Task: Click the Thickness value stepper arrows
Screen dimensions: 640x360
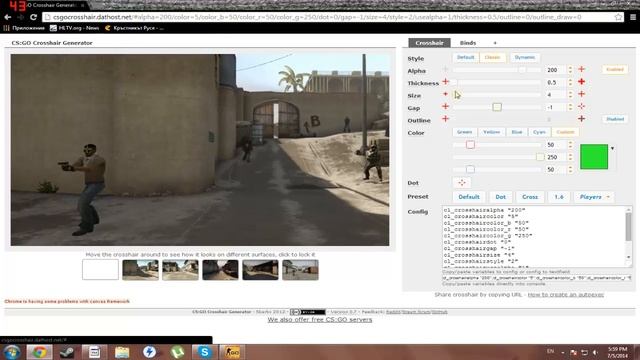Action: (x=570, y=82)
